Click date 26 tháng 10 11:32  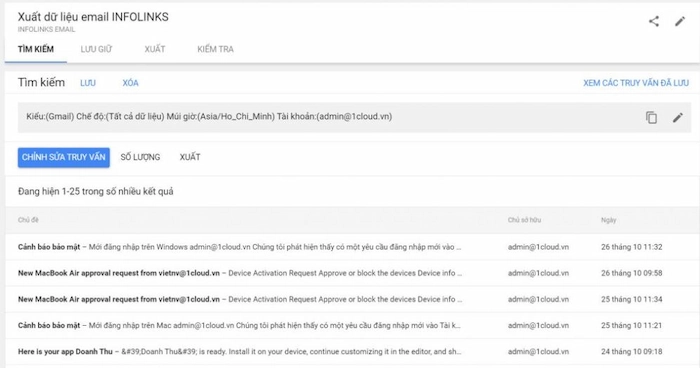pos(631,247)
